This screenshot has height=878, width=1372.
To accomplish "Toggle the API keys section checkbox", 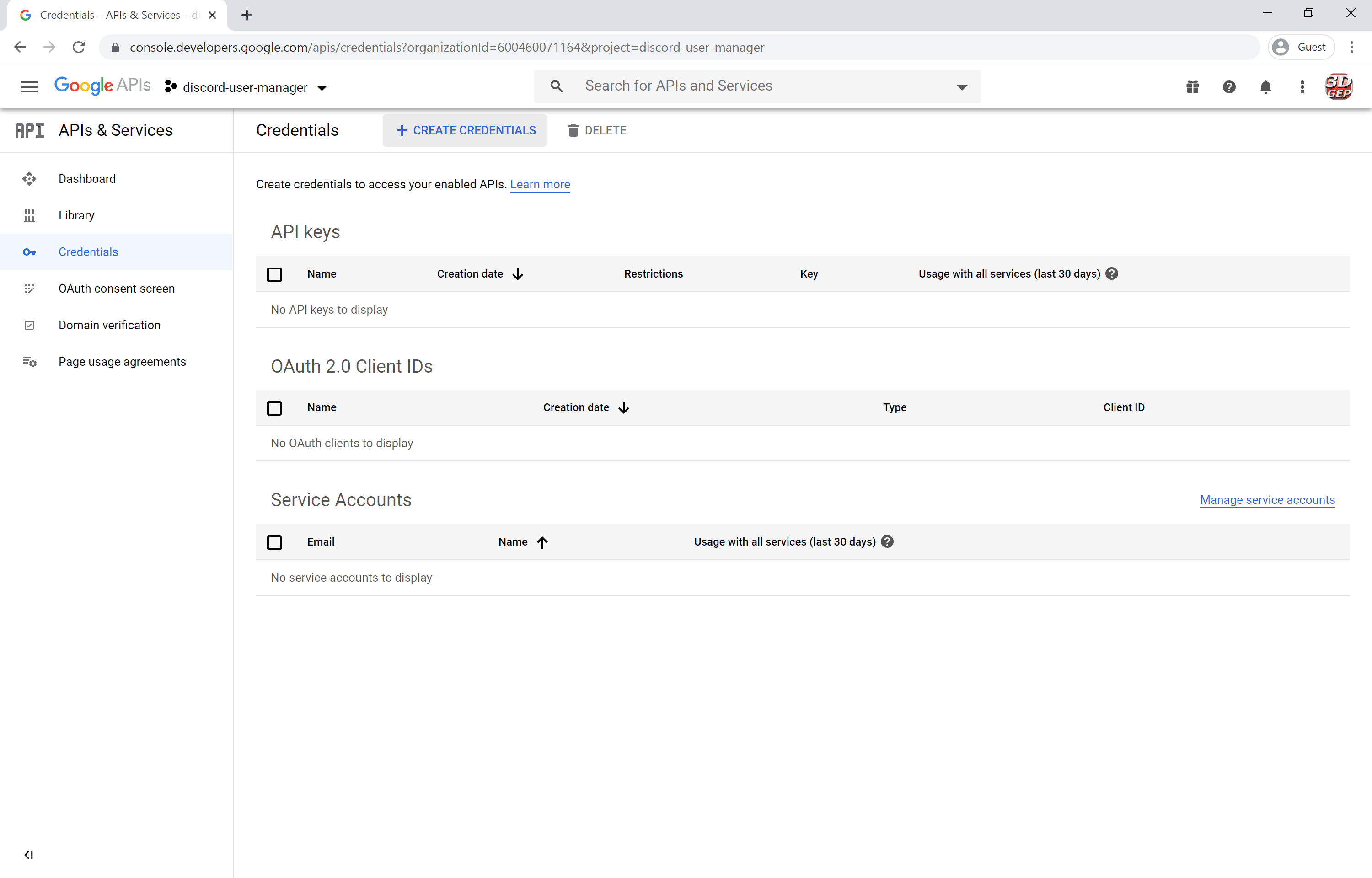I will (x=274, y=274).
